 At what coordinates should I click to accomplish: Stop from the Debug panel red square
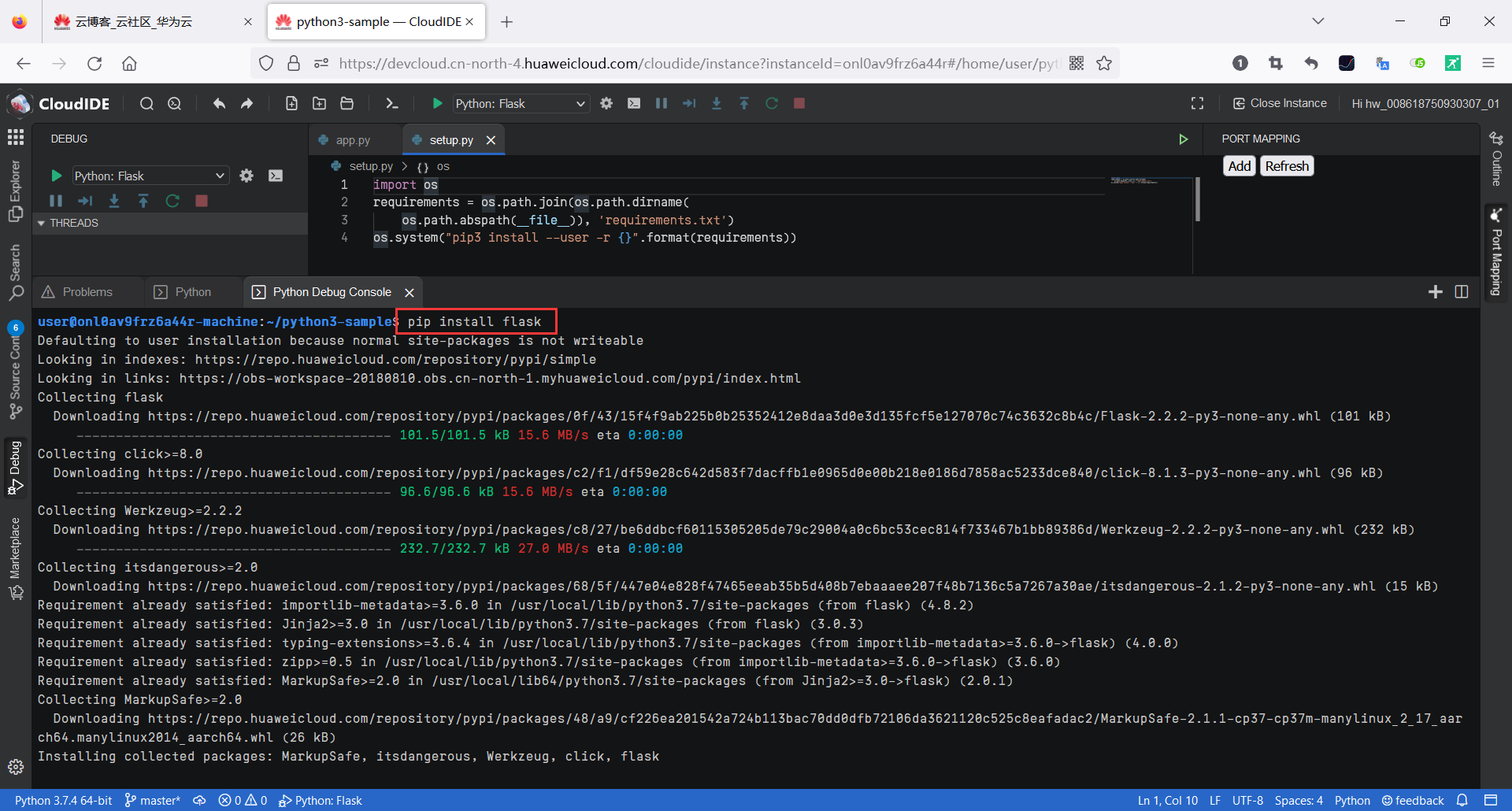tap(202, 201)
